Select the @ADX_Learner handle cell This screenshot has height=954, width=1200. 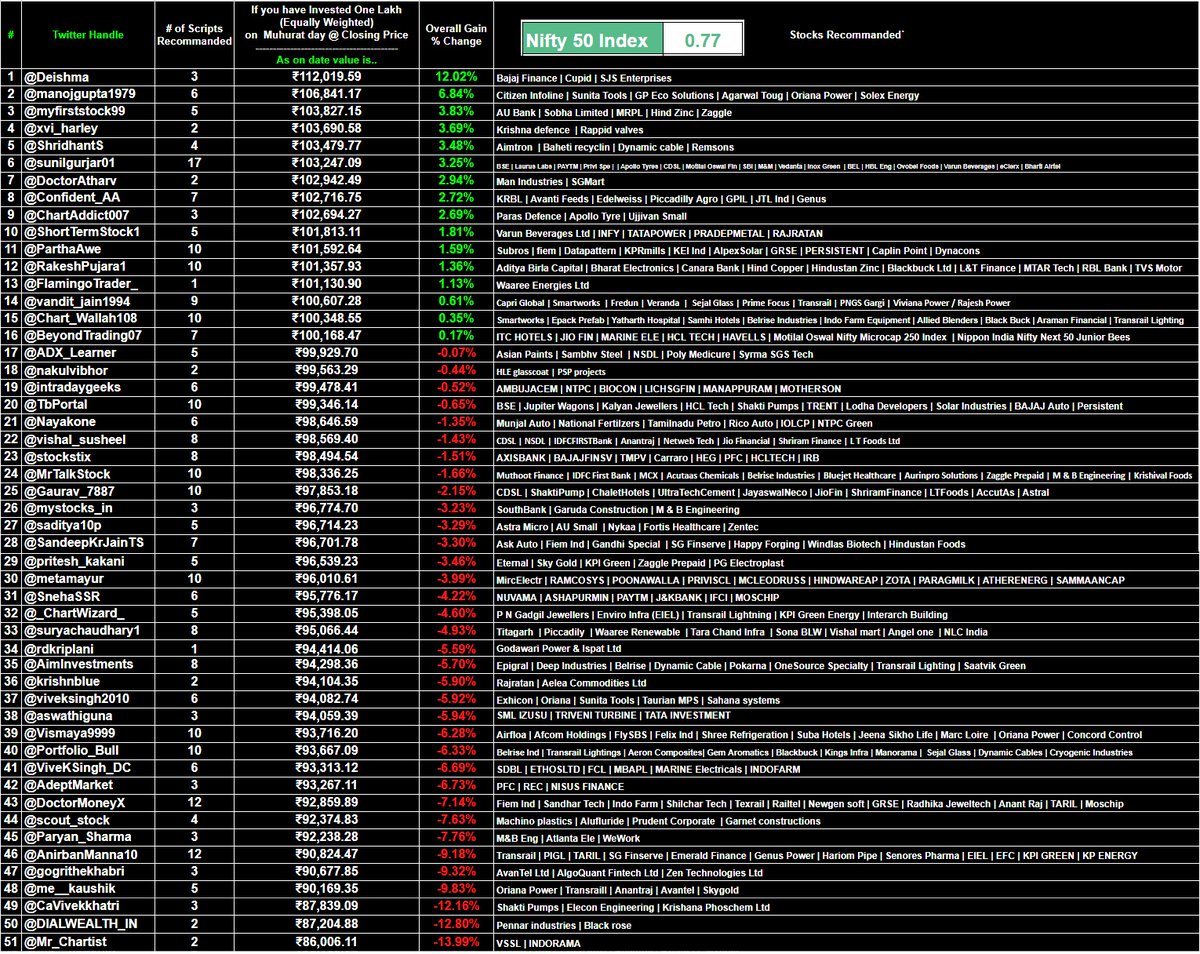88,353
